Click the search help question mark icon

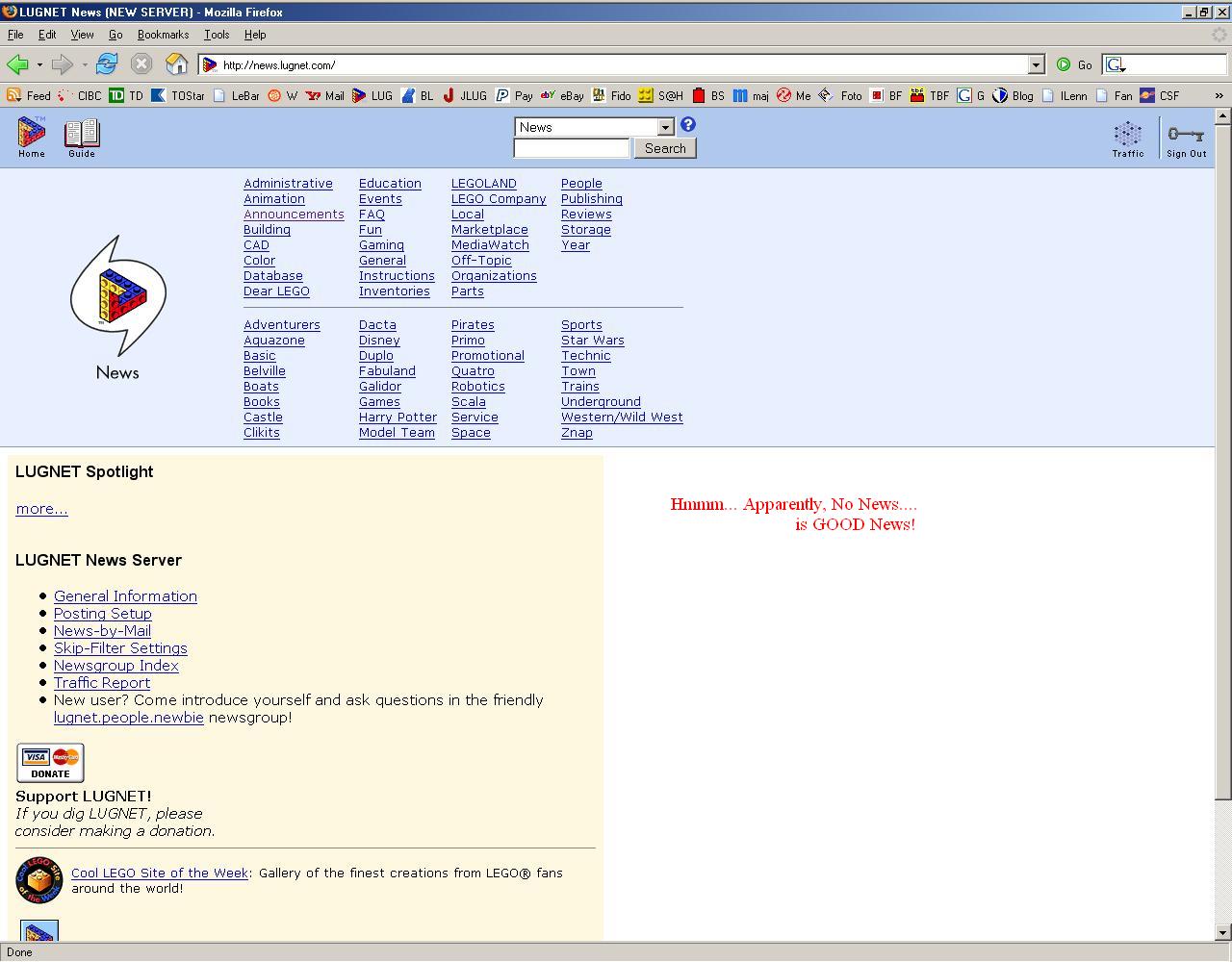[x=687, y=125]
